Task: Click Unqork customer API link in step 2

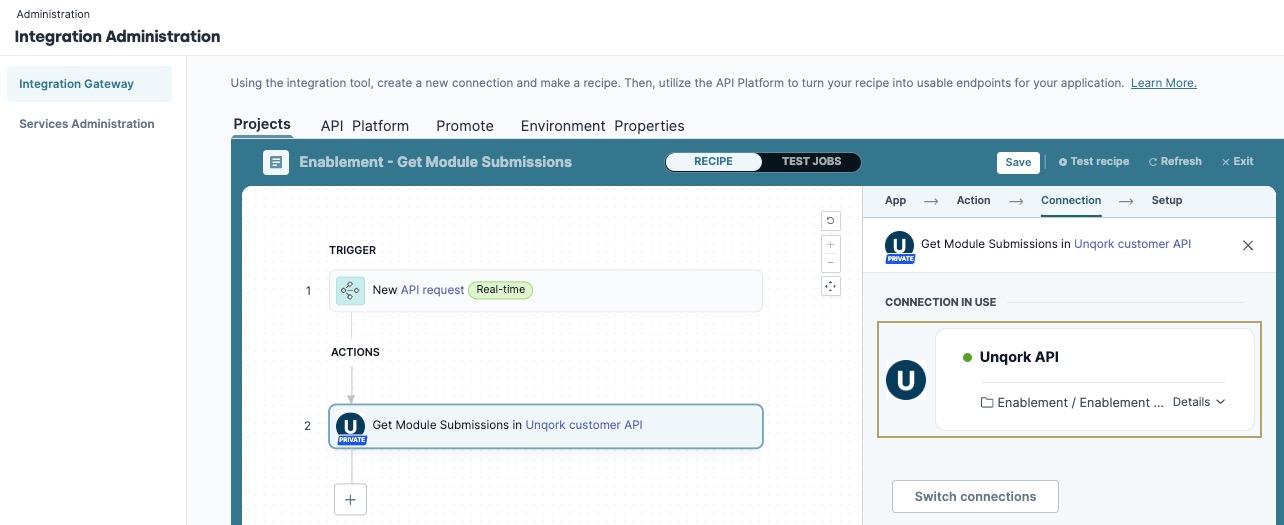Action: point(584,425)
